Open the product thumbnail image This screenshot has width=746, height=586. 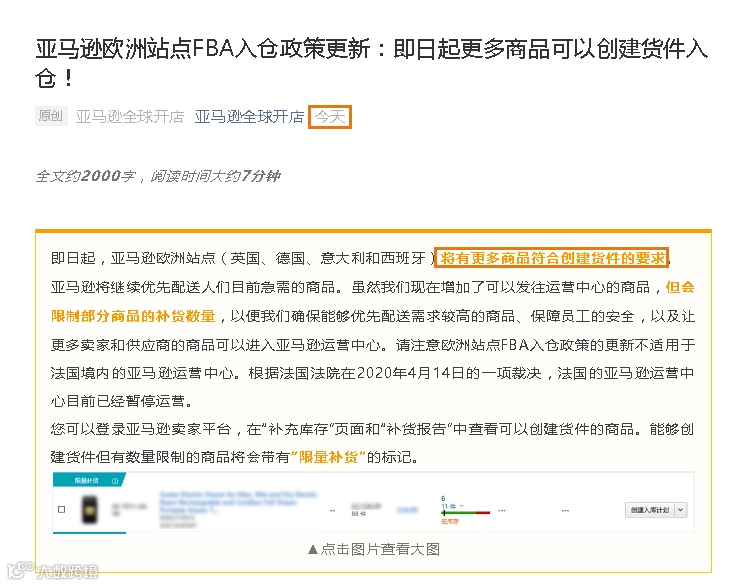89,509
